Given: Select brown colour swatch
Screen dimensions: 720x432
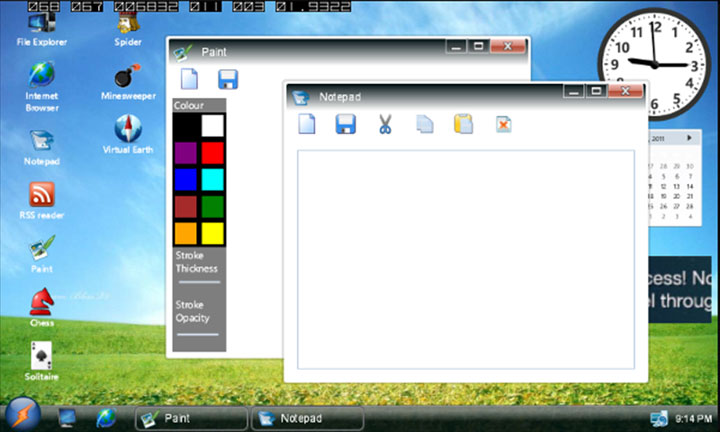Looking at the screenshot, I should pyautogui.click(x=186, y=207).
